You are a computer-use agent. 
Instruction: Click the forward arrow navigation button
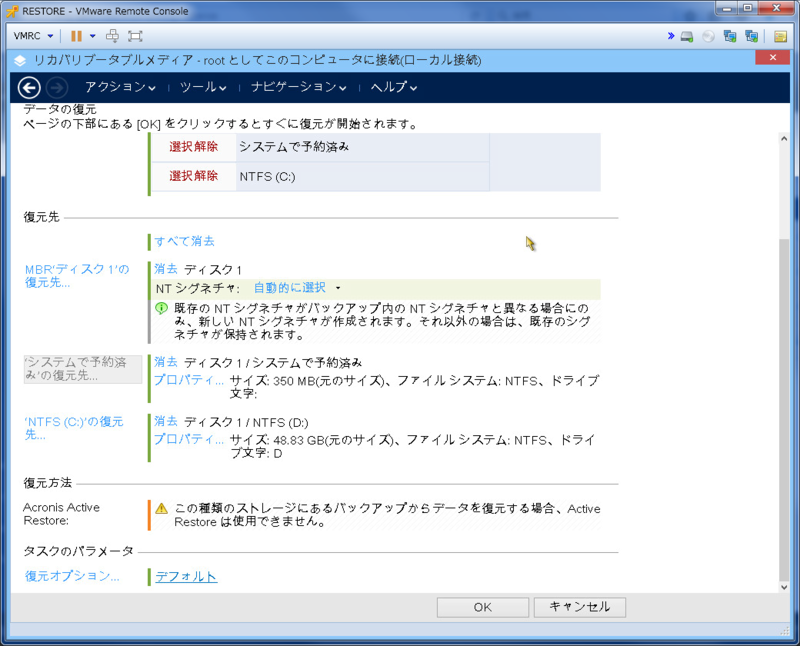(57, 87)
